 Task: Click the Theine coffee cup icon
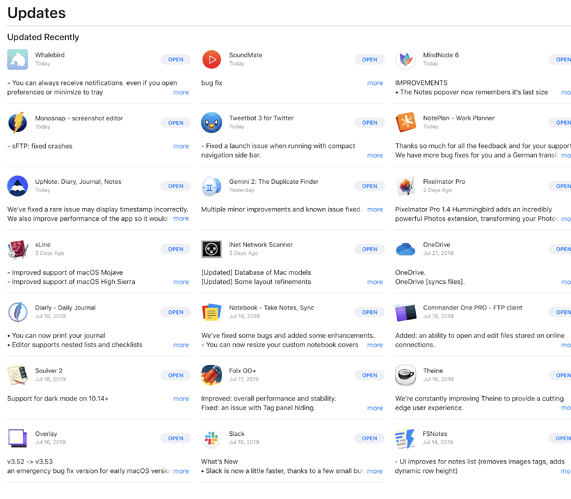coord(406,375)
